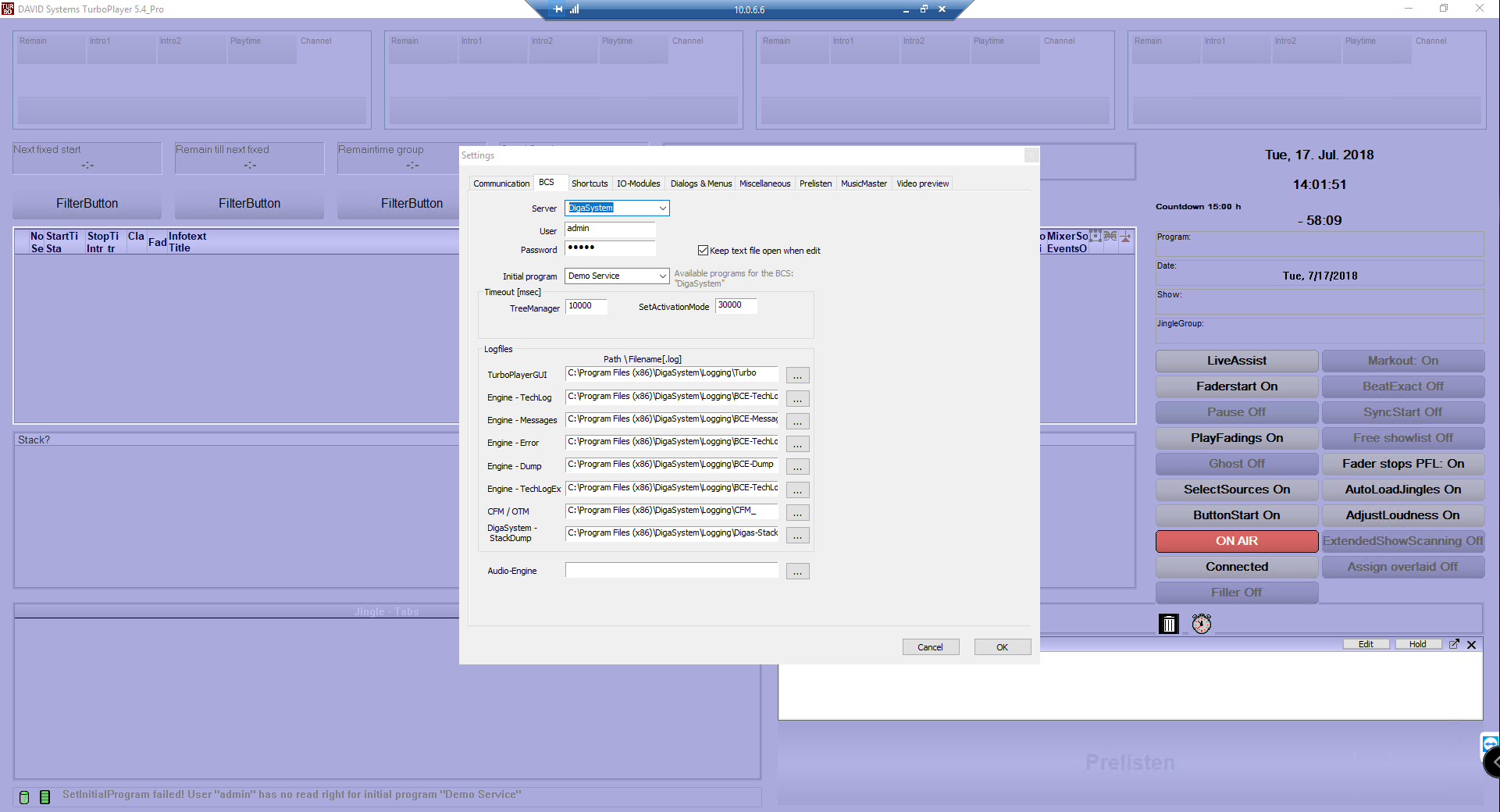Click the TeamViewer icon at right edge

(x=1490, y=743)
